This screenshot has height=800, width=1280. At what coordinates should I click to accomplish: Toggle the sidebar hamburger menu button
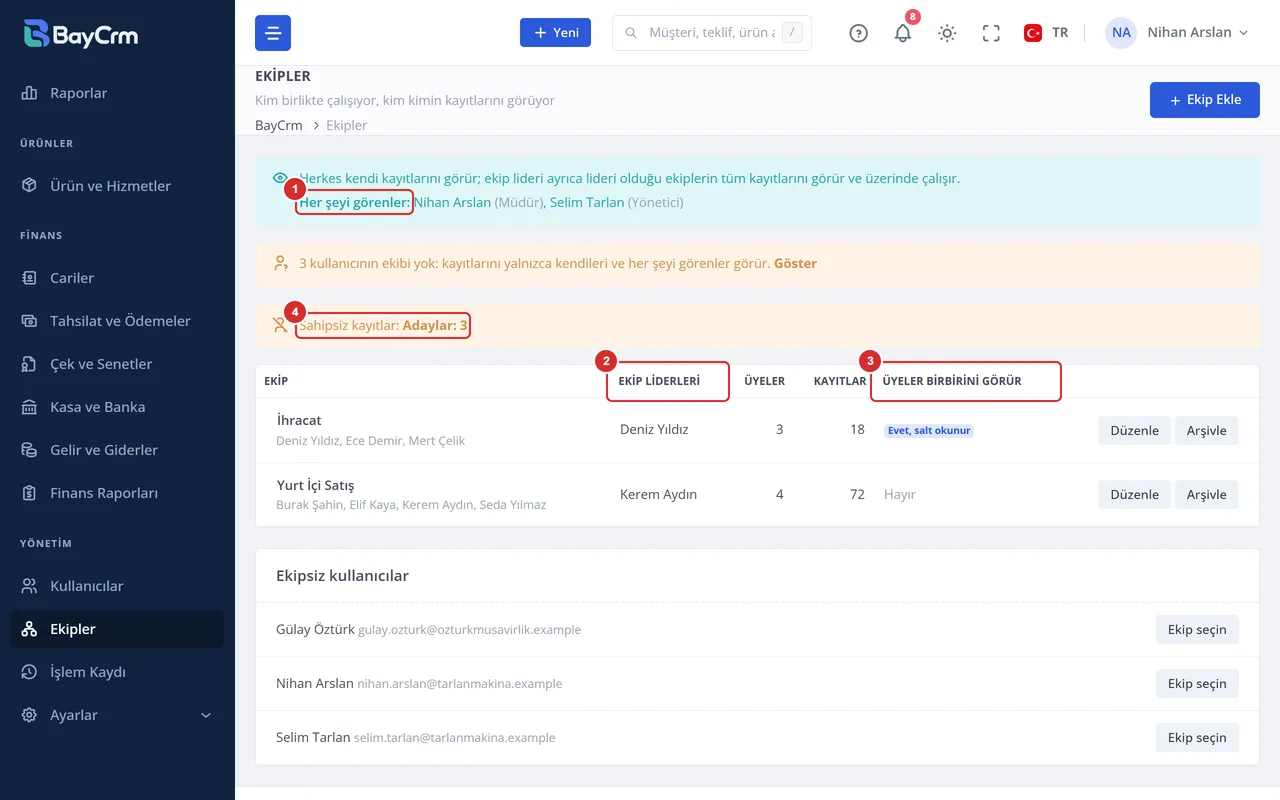click(x=273, y=33)
